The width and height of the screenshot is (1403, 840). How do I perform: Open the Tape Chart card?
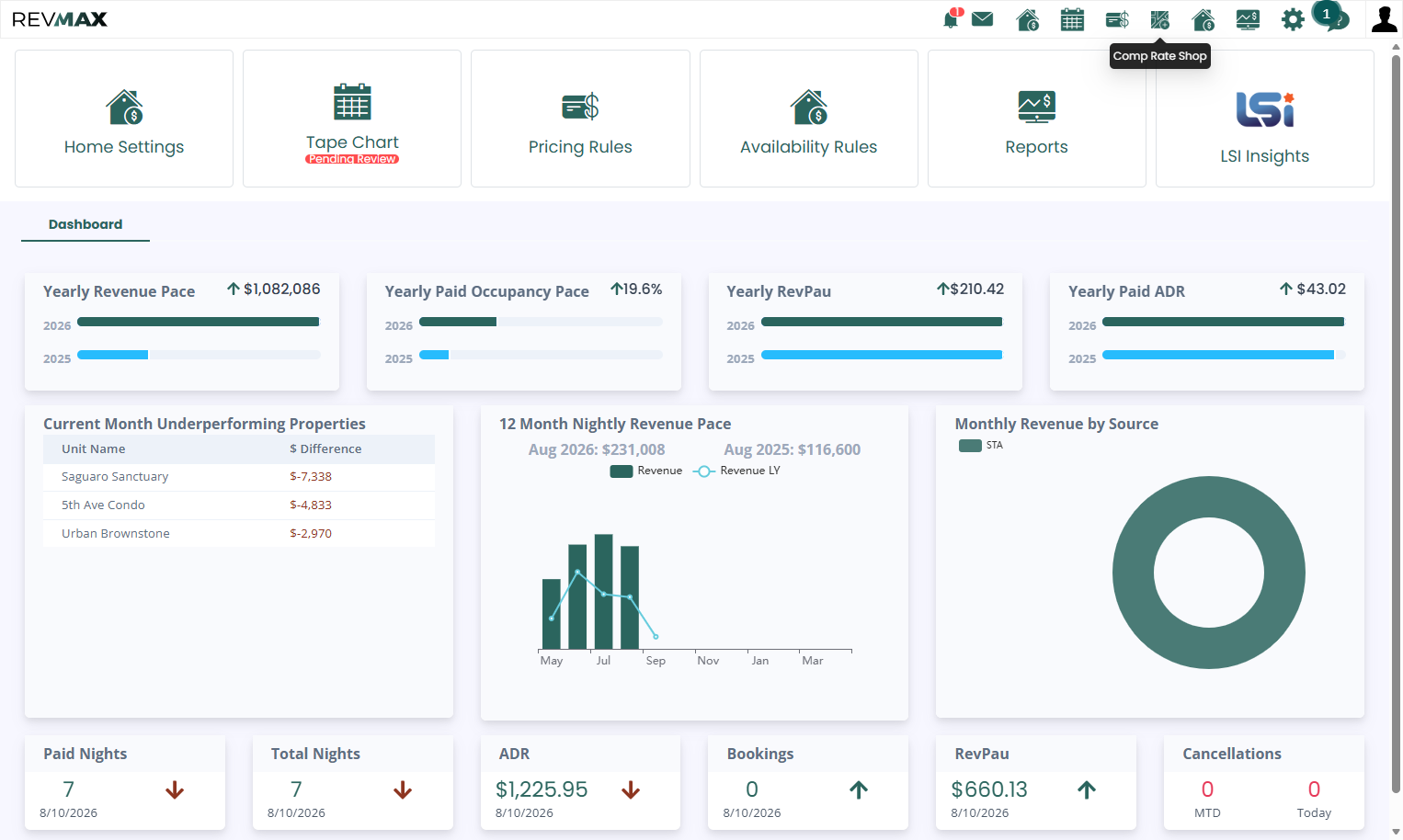click(x=352, y=119)
